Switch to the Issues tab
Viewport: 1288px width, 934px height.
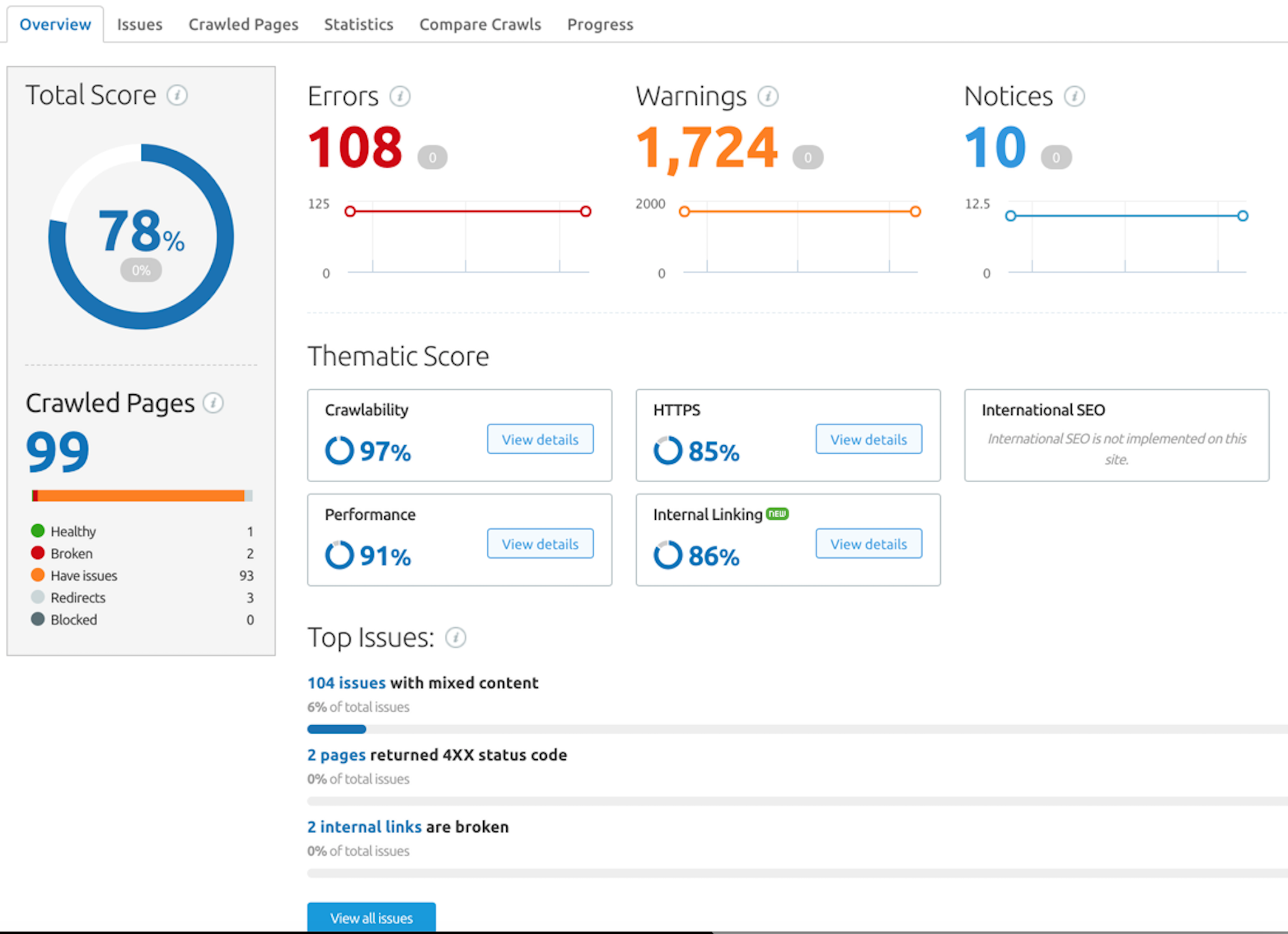(140, 24)
